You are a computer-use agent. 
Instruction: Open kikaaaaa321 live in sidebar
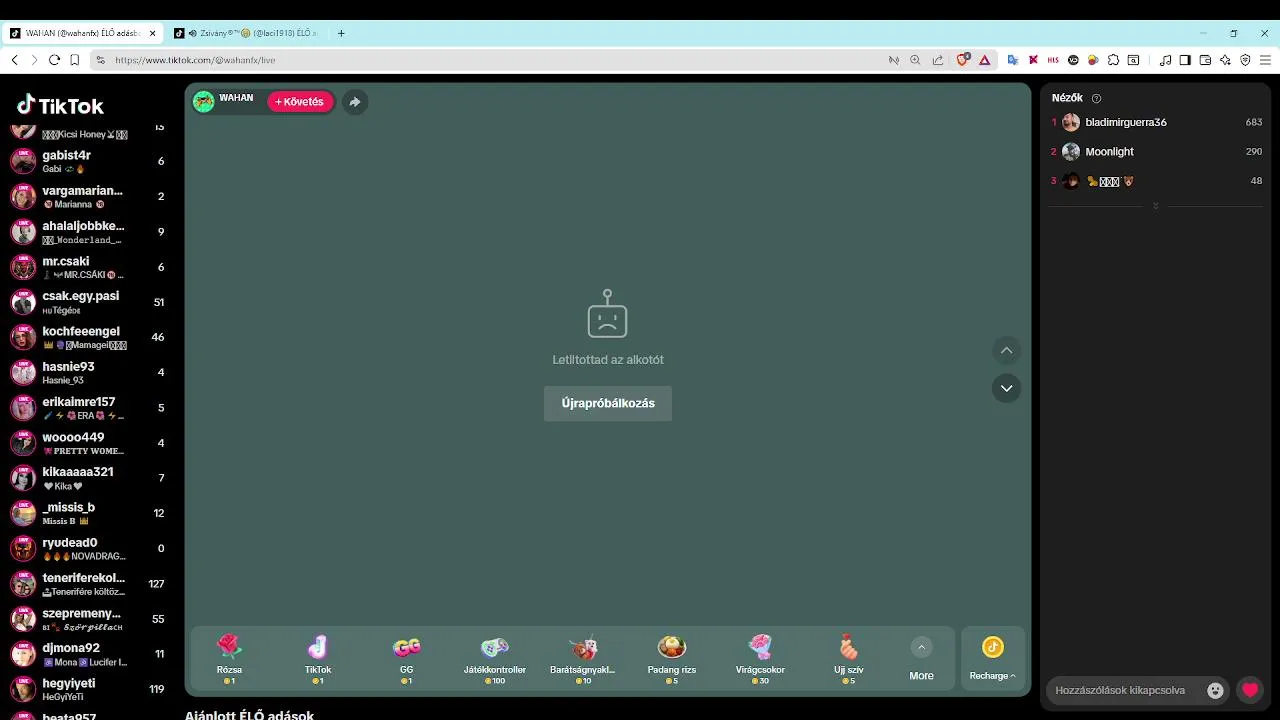point(88,478)
